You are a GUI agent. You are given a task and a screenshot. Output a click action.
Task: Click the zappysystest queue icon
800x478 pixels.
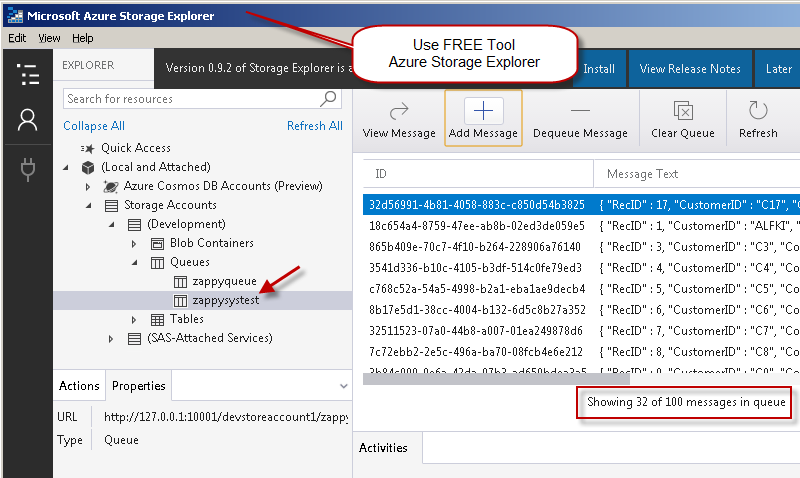(x=180, y=301)
